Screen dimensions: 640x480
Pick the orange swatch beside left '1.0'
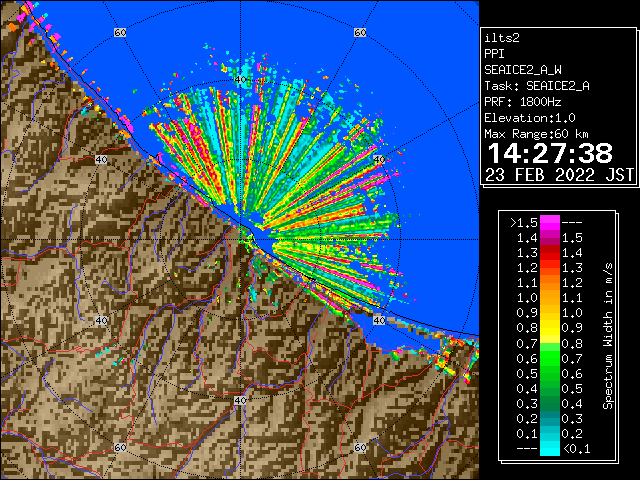point(550,298)
